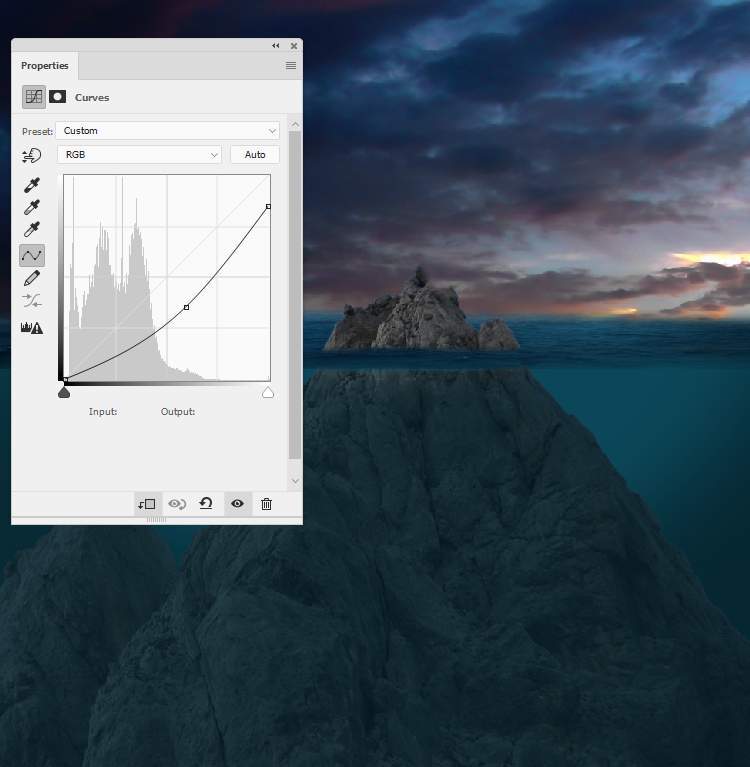750x767 pixels.
Task: Click scroll up arrow in Properties panel
Action: tap(295, 125)
